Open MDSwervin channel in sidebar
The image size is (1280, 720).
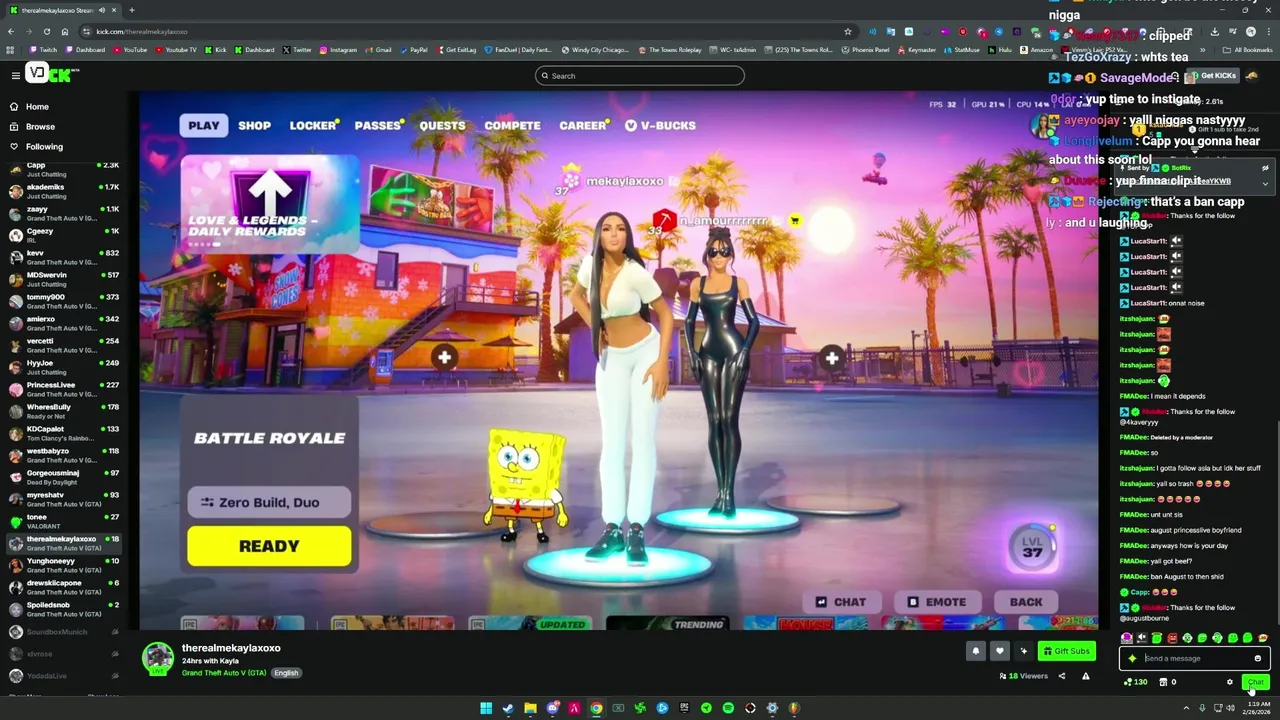[x=62, y=279]
